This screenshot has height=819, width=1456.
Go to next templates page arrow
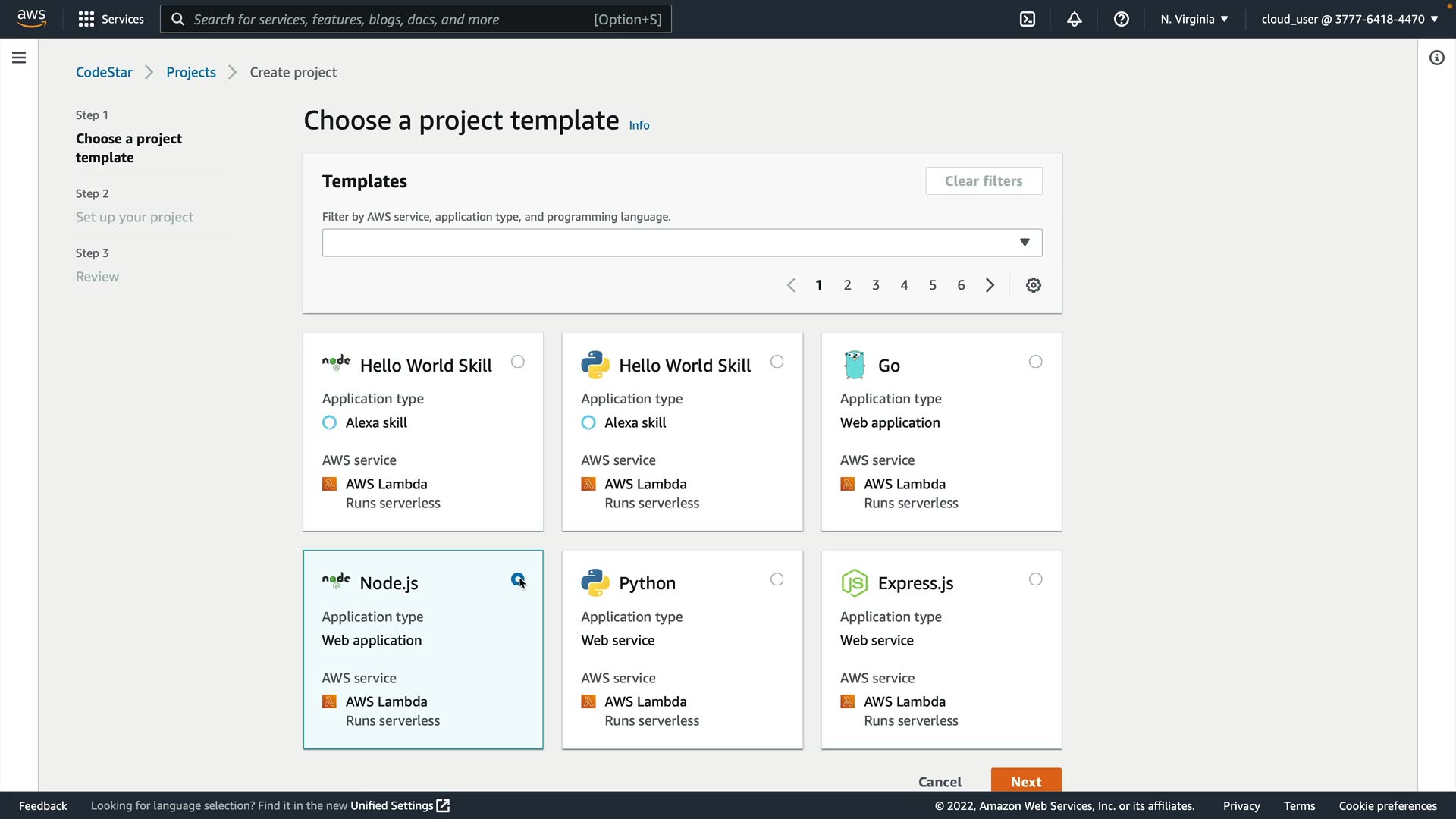pos(990,285)
